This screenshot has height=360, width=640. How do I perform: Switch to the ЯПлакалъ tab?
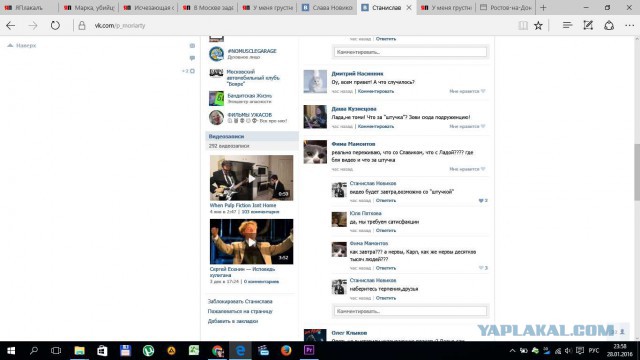point(29,7)
